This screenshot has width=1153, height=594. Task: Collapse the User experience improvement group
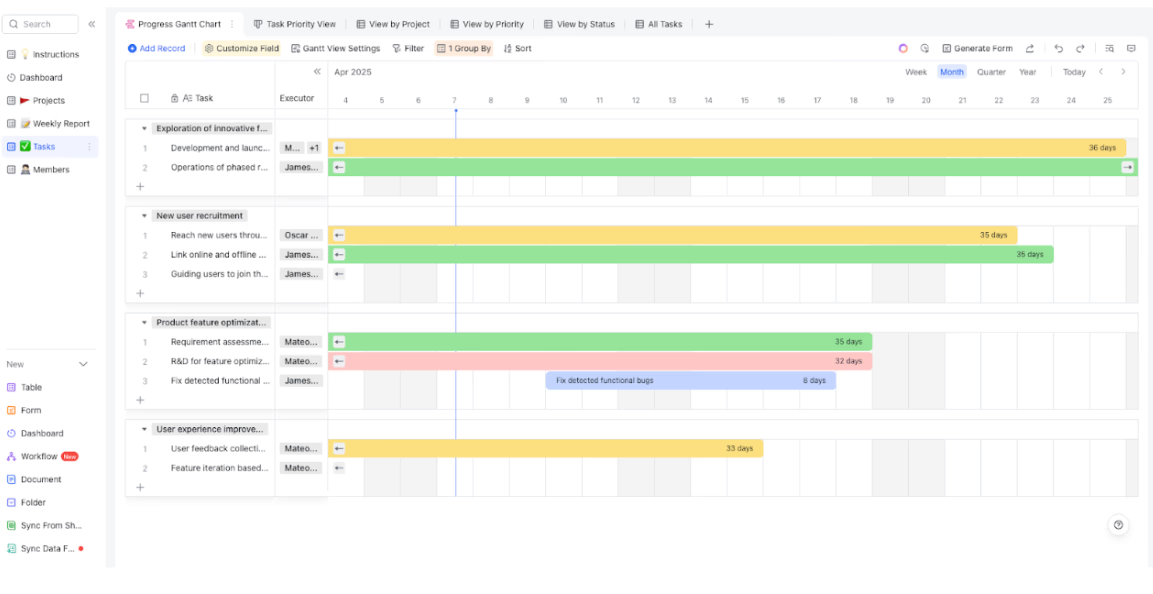coord(144,429)
